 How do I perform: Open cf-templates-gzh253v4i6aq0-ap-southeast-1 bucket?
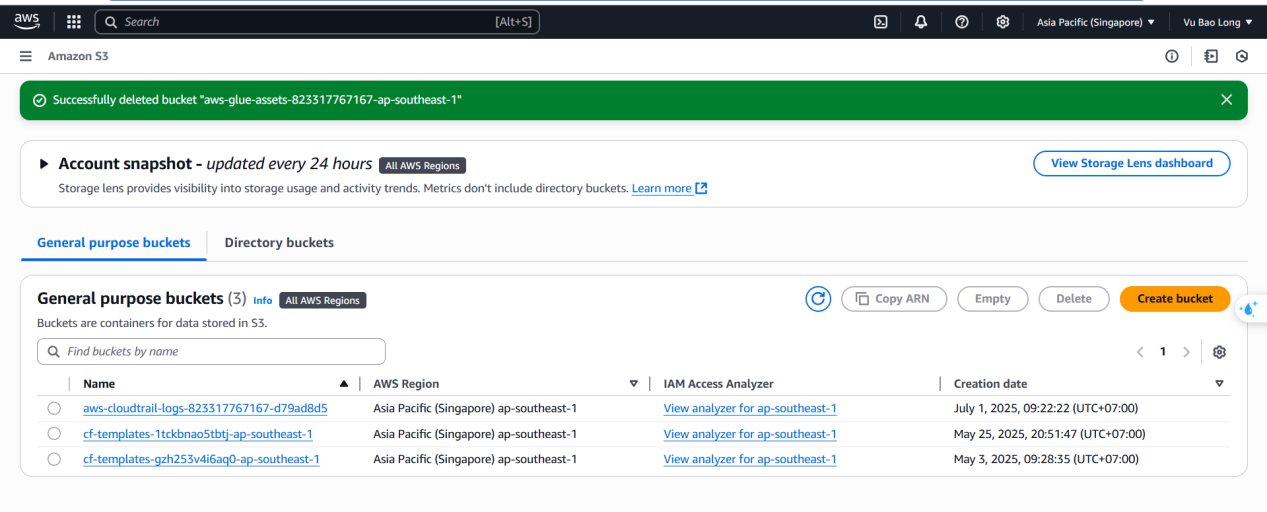point(201,459)
